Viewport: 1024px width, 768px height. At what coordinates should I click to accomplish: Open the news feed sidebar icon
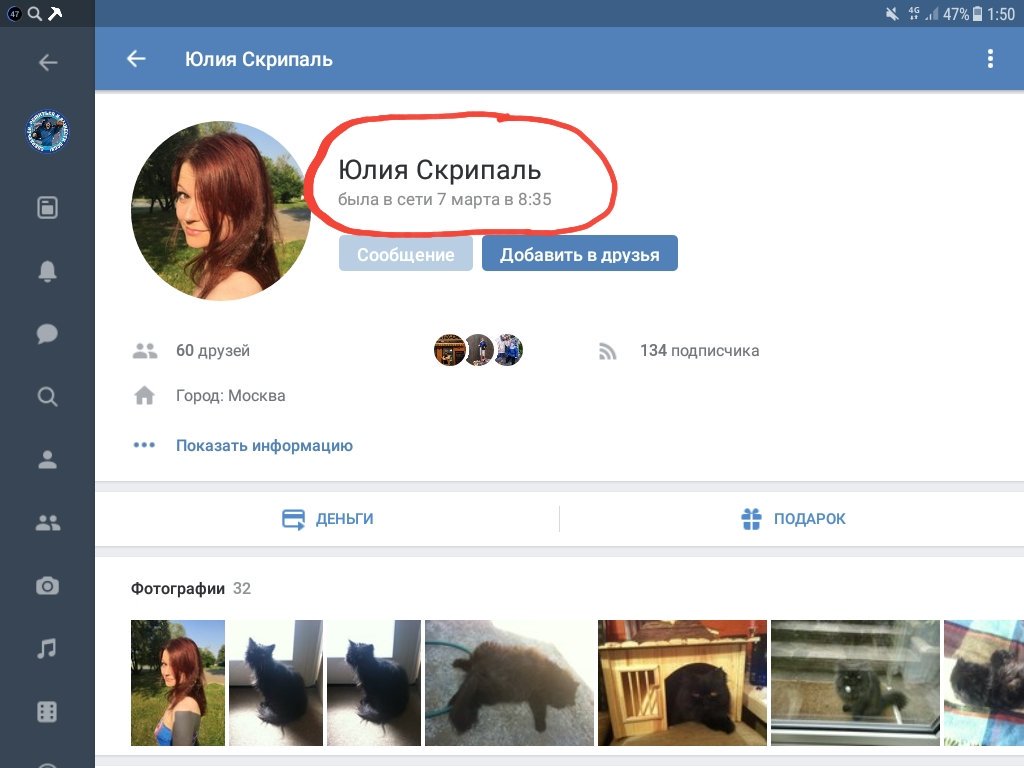[x=47, y=208]
